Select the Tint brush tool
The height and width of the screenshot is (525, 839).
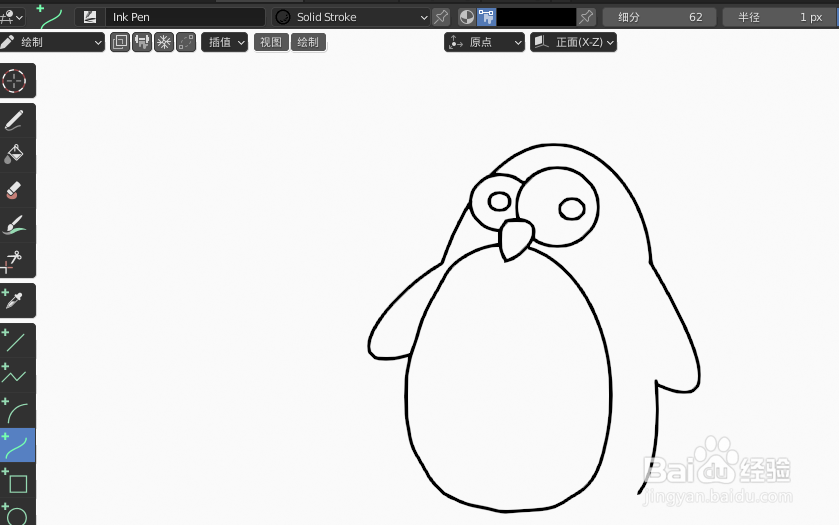pos(15,225)
